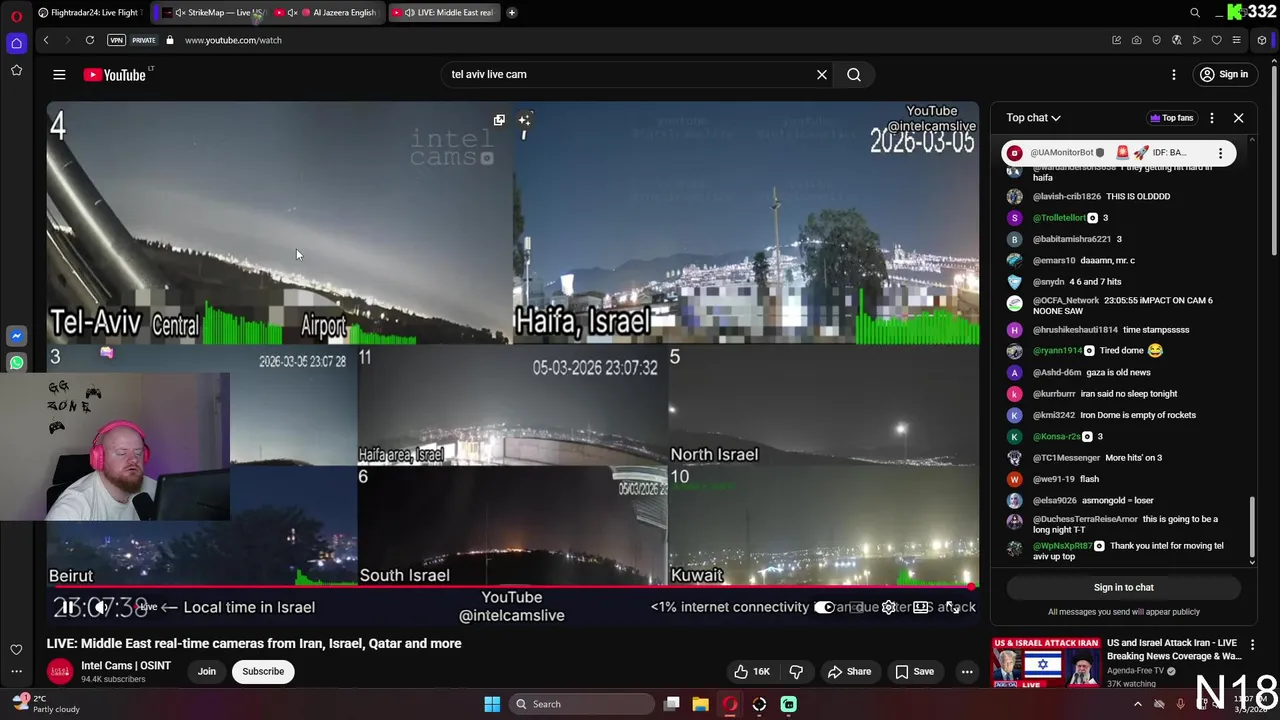Open WhatsApp in the Opera sidebar
Screen dimensions: 1280x720
(x=16, y=363)
